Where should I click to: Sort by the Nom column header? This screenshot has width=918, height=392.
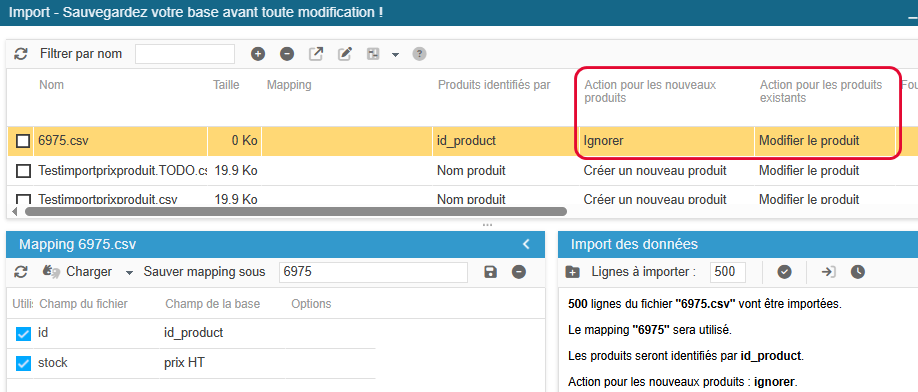click(52, 85)
